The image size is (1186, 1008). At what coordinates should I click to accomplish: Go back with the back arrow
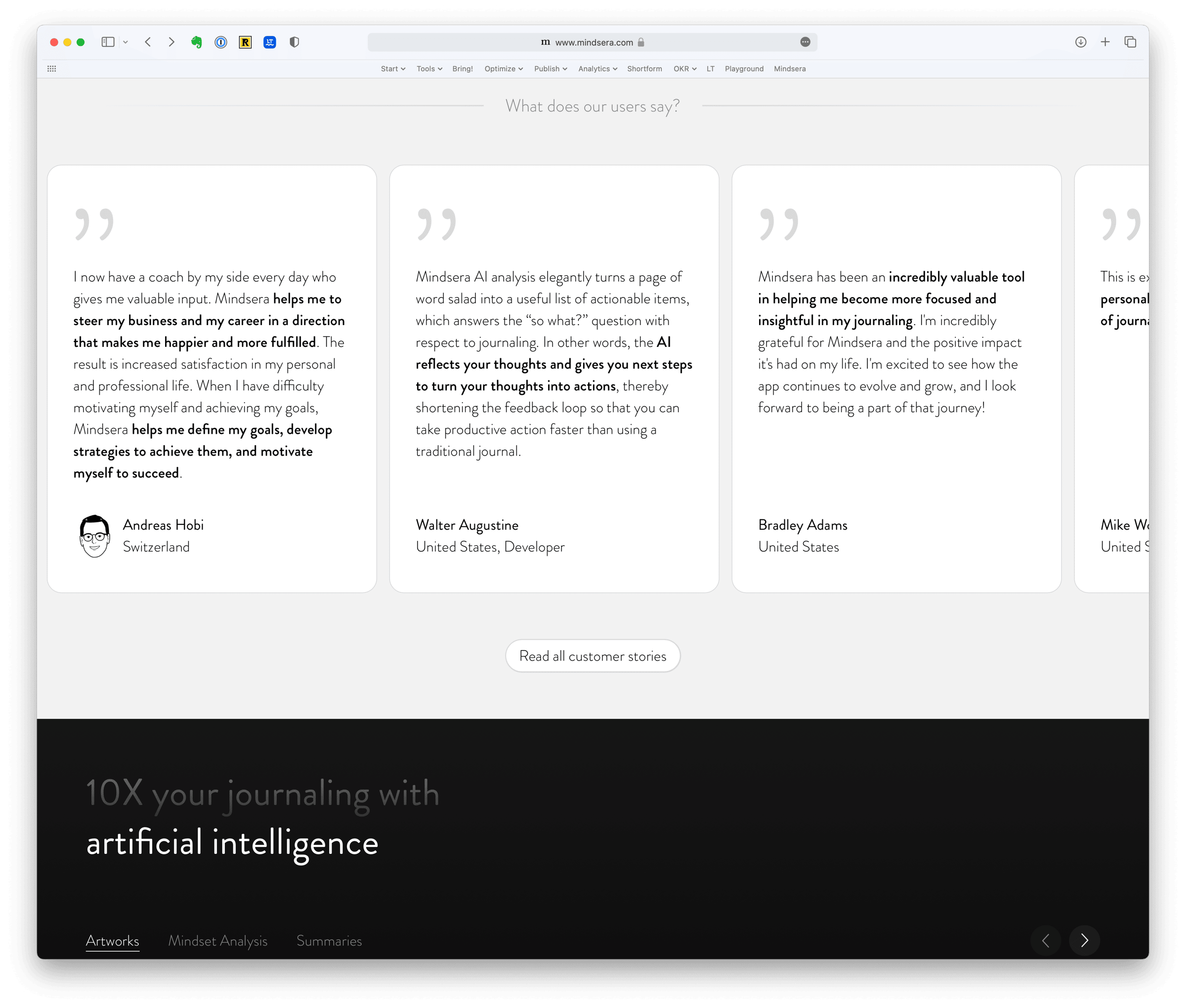pyautogui.click(x=147, y=42)
